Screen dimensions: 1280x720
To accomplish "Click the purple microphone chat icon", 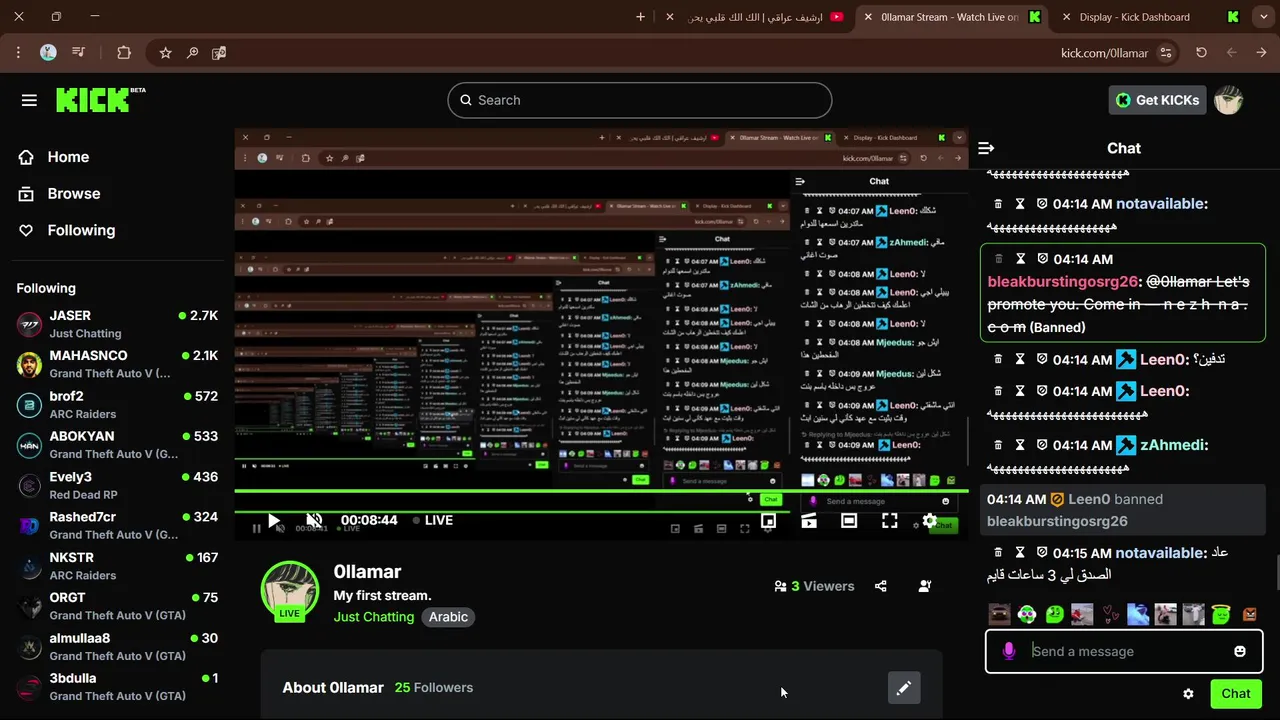I will pos(1009,651).
